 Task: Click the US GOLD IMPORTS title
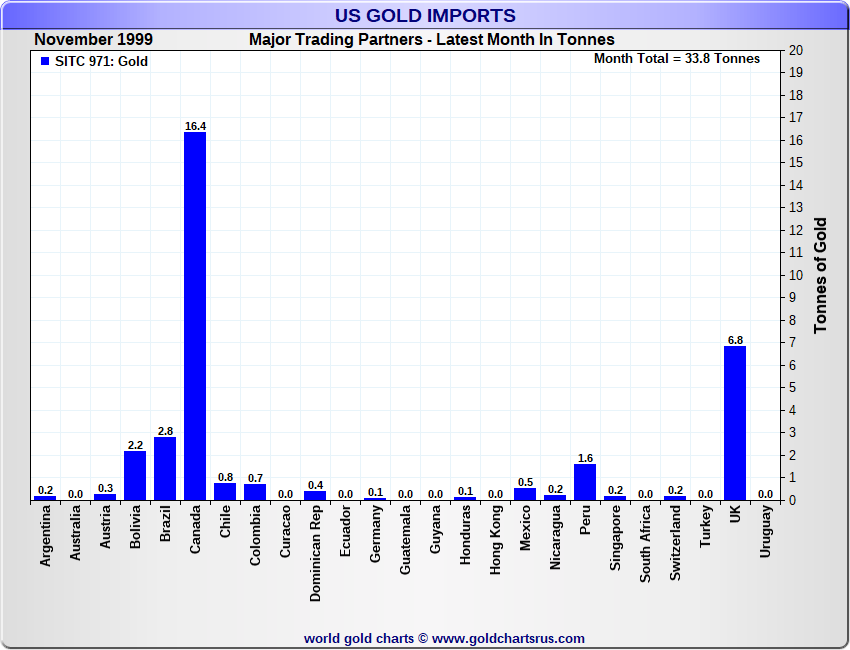click(x=425, y=15)
